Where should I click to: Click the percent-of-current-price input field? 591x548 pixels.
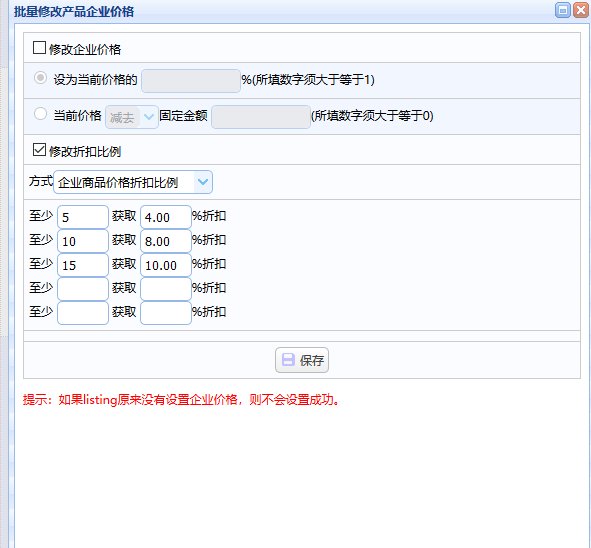(191, 81)
